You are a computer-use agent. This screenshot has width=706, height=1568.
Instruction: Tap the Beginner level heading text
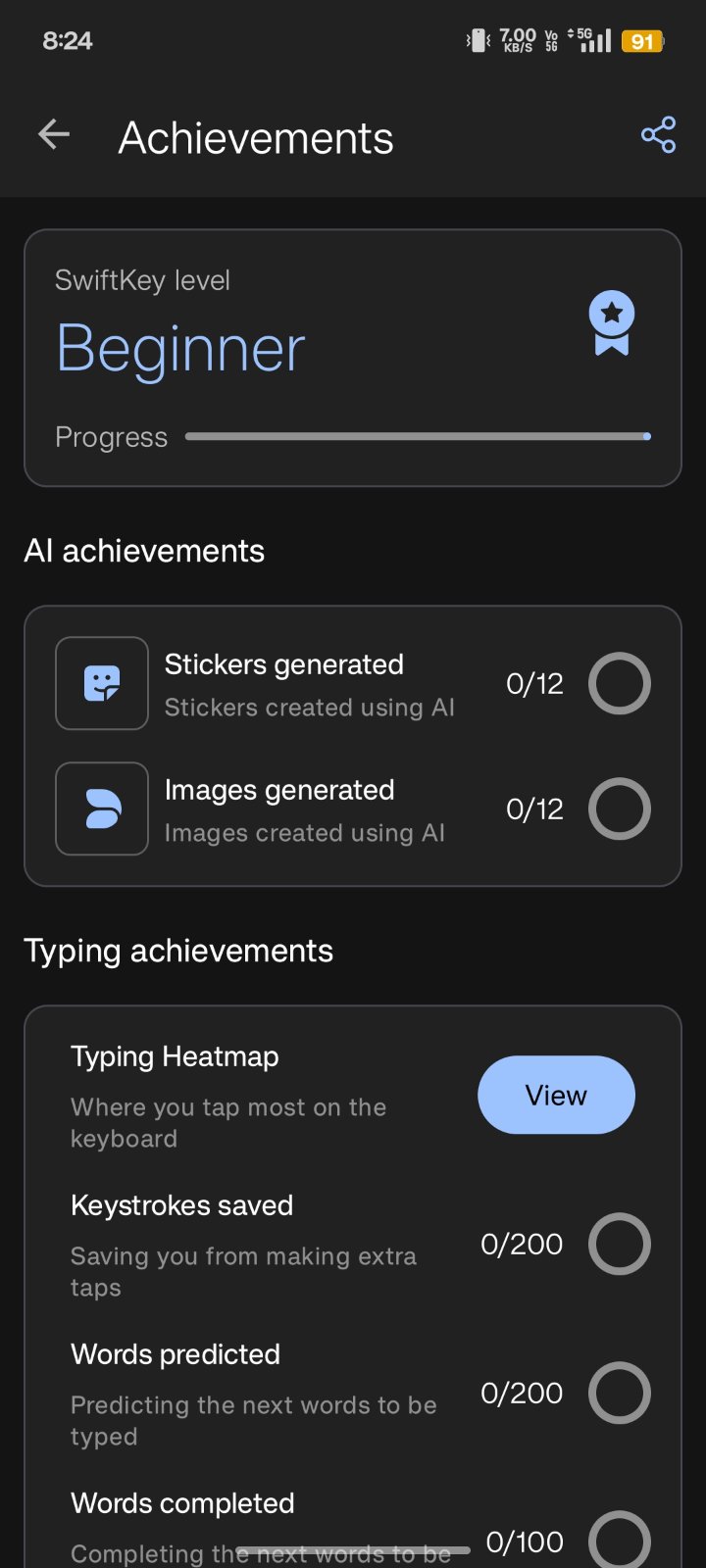(x=181, y=349)
